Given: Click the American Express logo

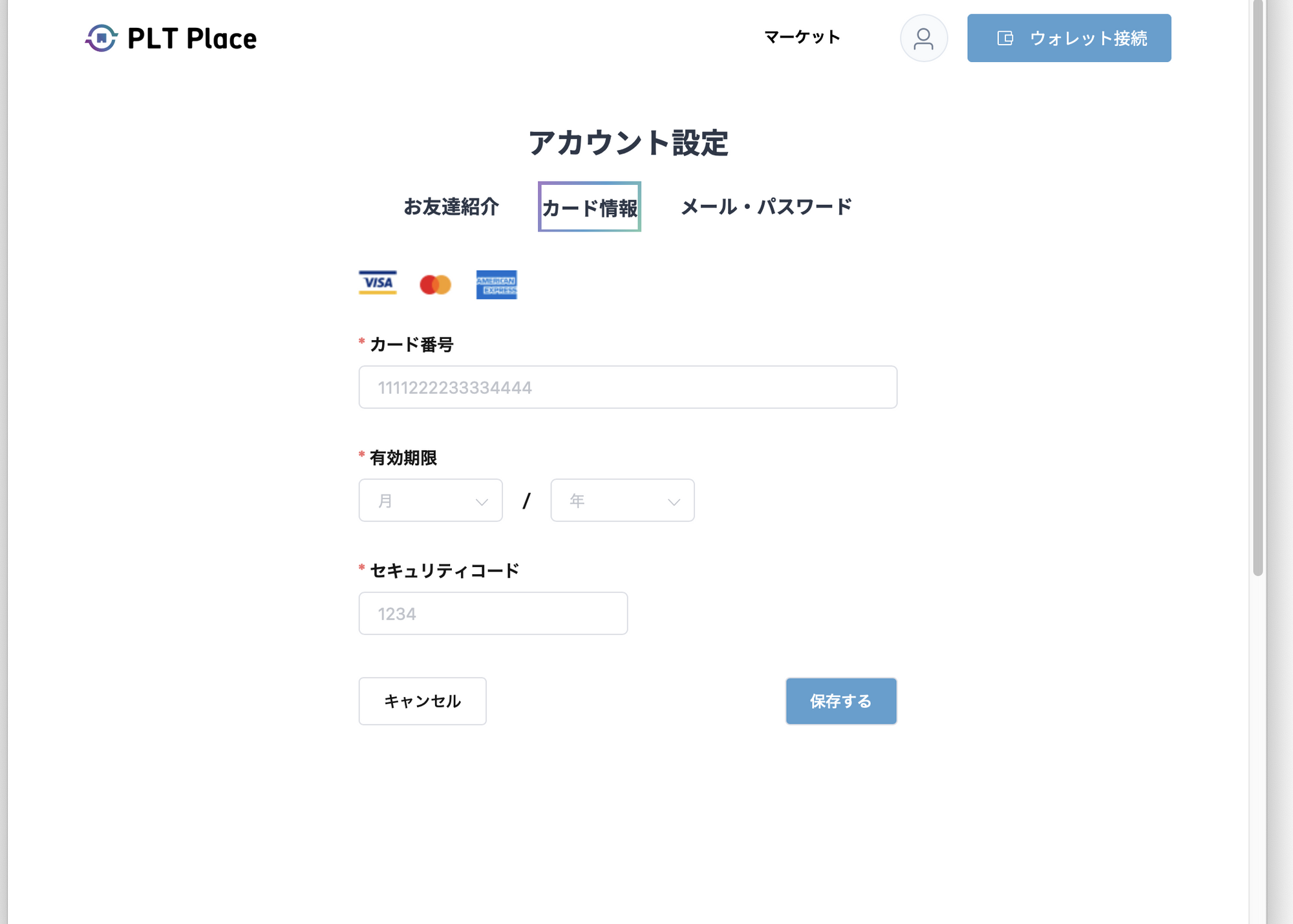Looking at the screenshot, I should [497, 285].
